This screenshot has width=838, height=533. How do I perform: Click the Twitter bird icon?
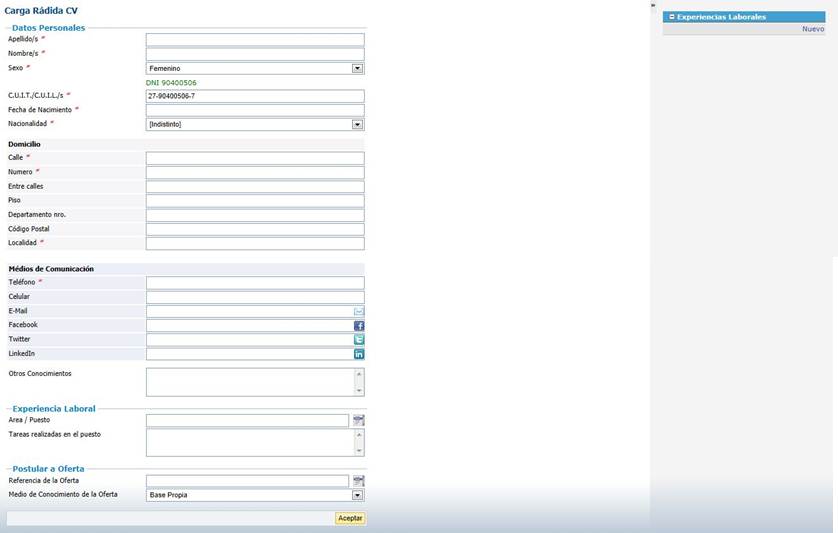coord(359,340)
